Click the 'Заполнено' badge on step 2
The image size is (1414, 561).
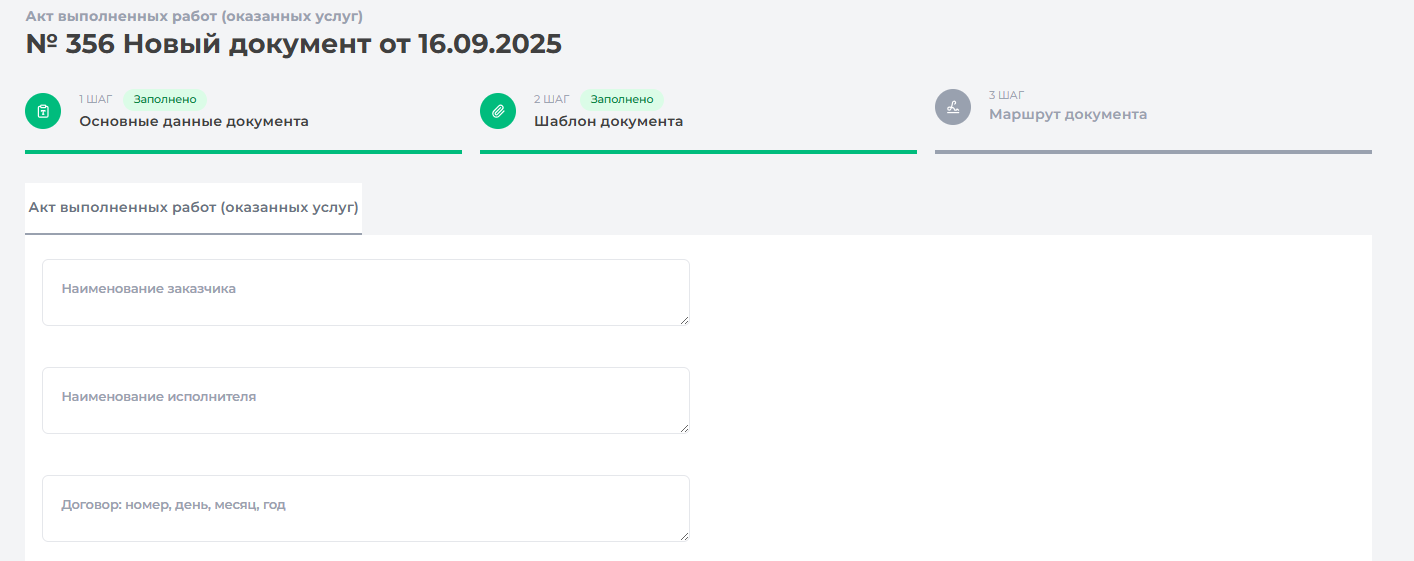click(x=621, y=99)
